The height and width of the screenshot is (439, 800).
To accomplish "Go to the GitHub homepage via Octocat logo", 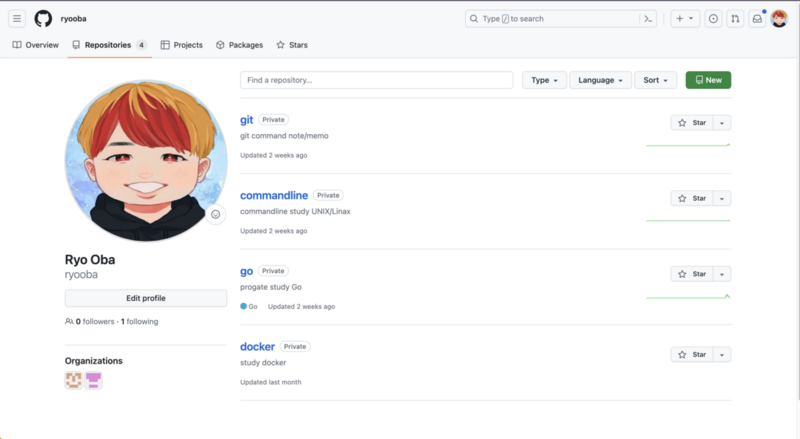I will click(43, 19).
